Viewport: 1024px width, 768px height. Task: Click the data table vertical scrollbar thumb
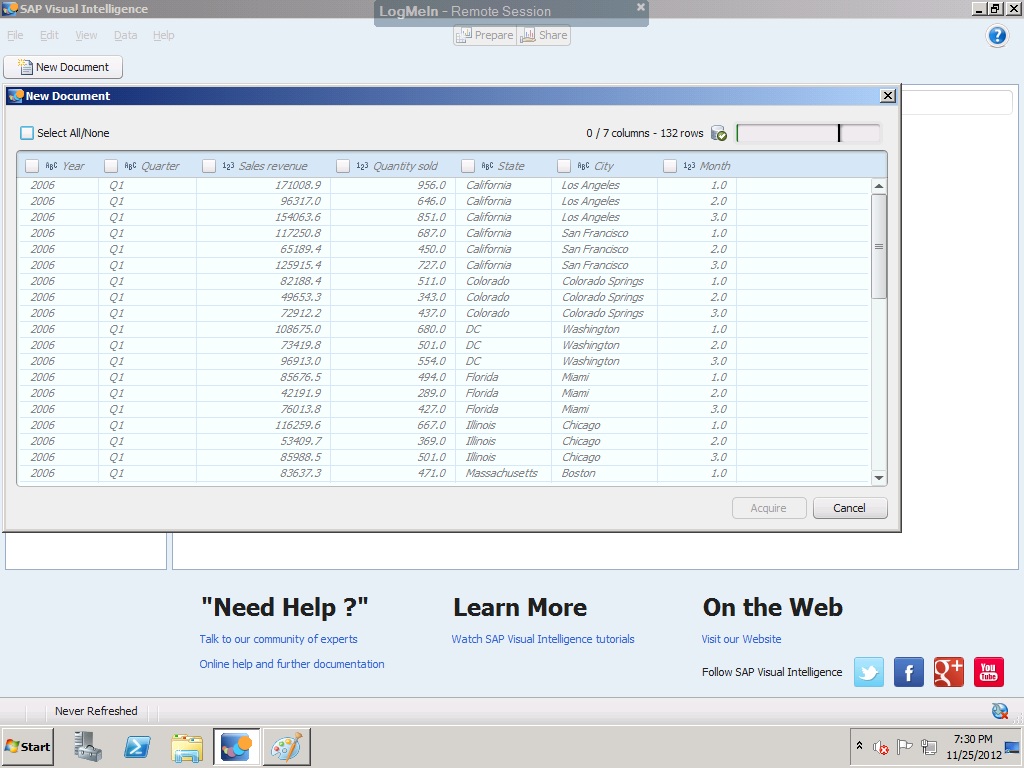(x=879, y=246)
